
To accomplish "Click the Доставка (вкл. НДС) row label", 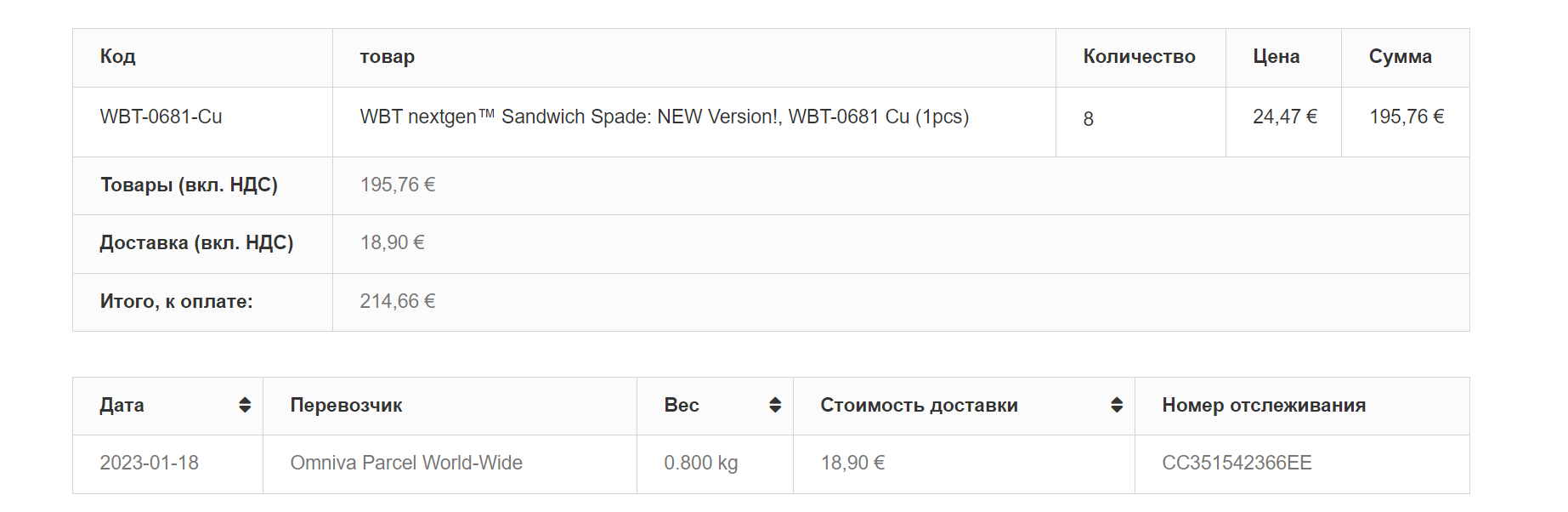I will point(196,242).
